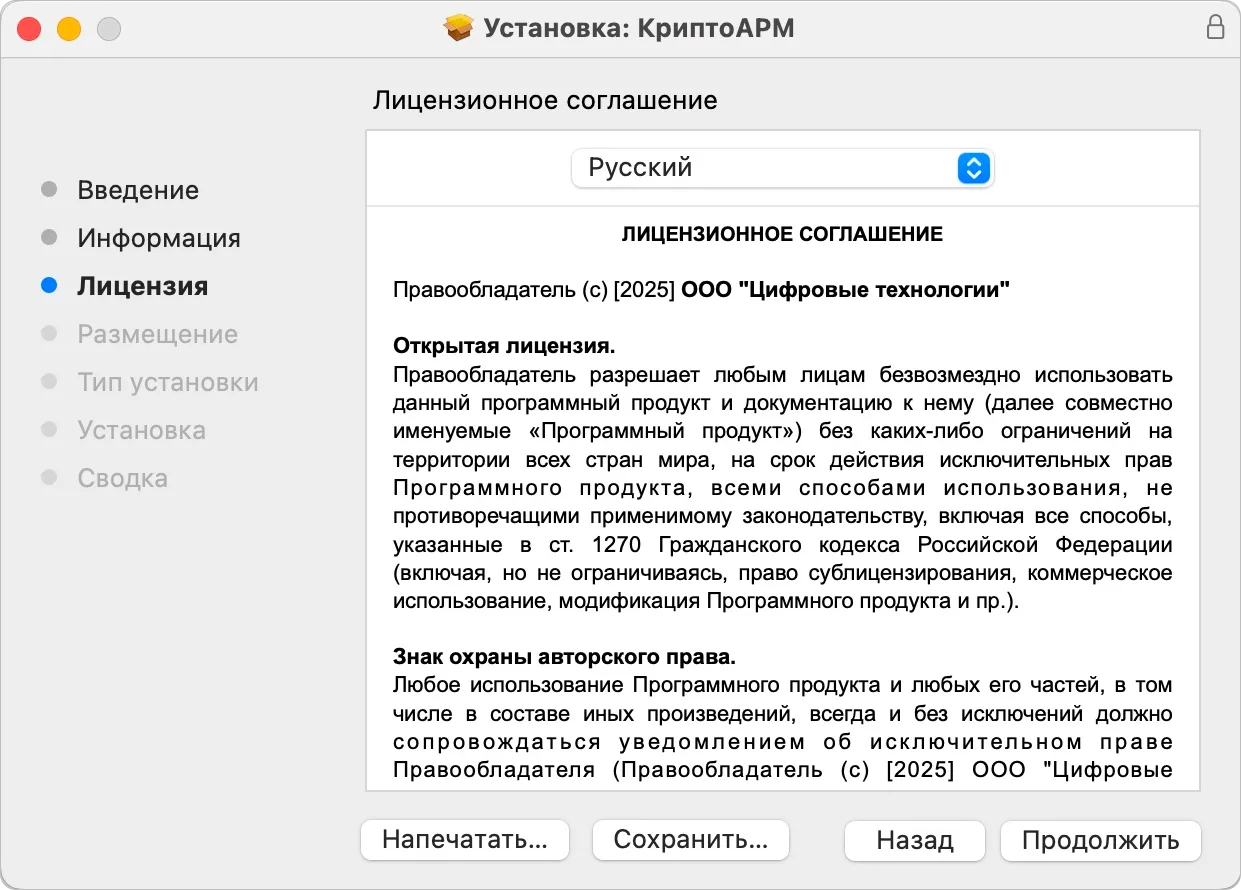Click the Продолжить button
1241x890 pixels.
(x=1100, y=841)
